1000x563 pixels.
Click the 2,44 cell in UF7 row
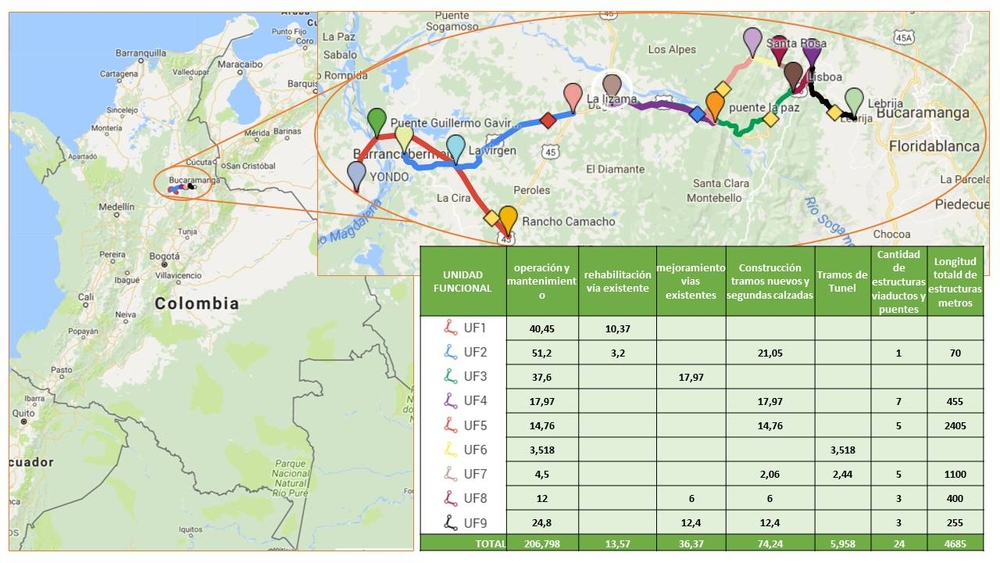click(842, 474)
